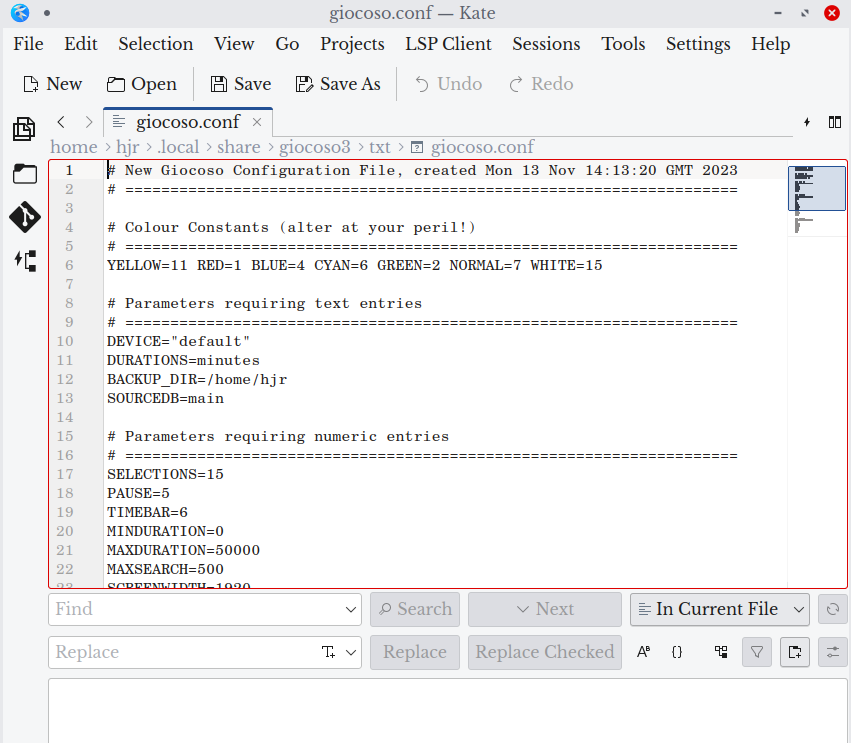
Task: Click the refresh search icon beside scope dropdown
Action: (832, 608)
